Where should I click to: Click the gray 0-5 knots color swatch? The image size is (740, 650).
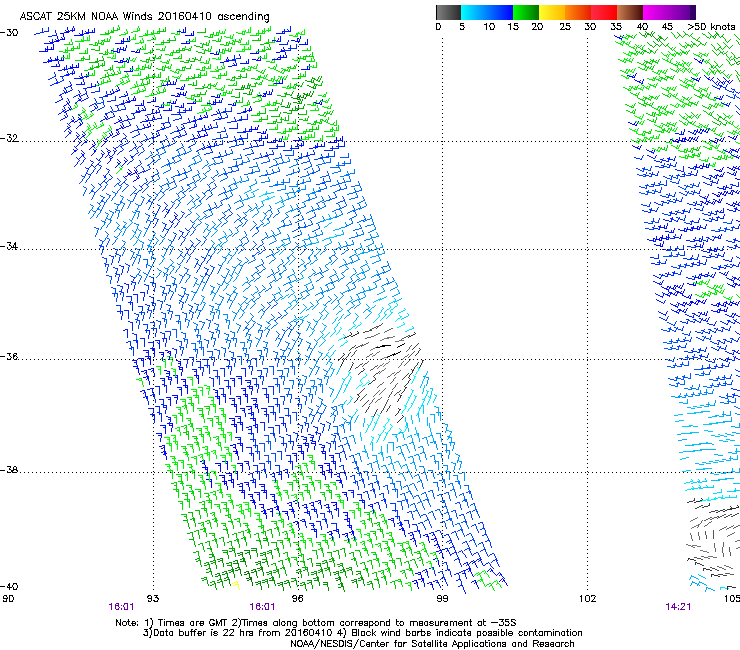(448, 12)
